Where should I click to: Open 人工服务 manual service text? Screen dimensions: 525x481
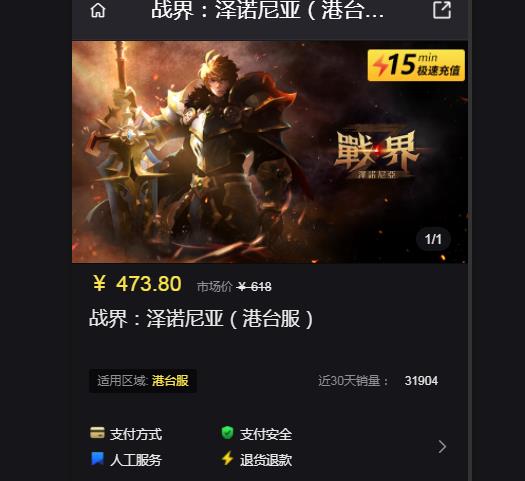(136, 460)
